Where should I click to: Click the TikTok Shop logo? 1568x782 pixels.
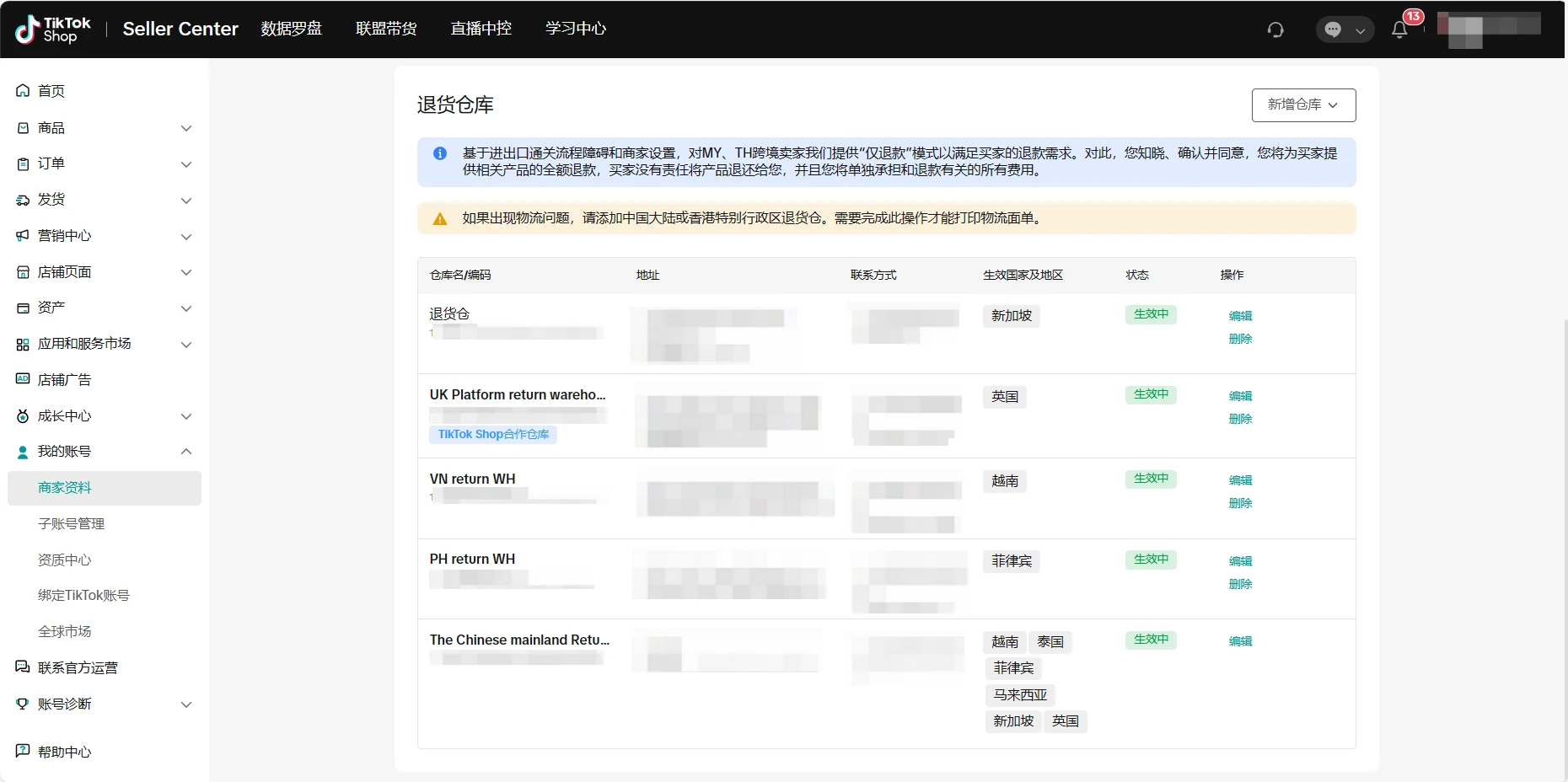tap(53, 29)
